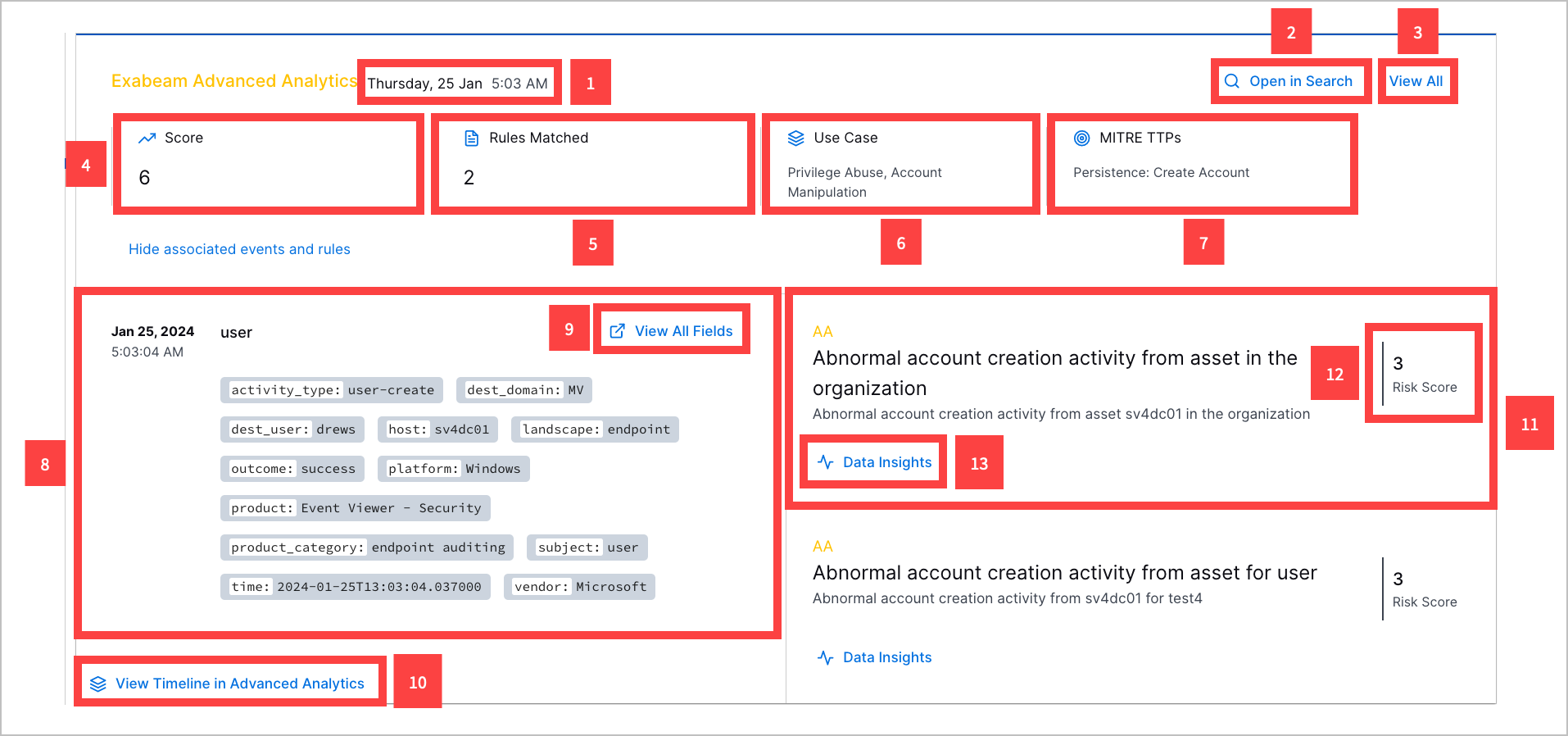1568x736 pixels.
Task: Click the MITRE TTPs target icon
Action: [x=1081, y=138]
